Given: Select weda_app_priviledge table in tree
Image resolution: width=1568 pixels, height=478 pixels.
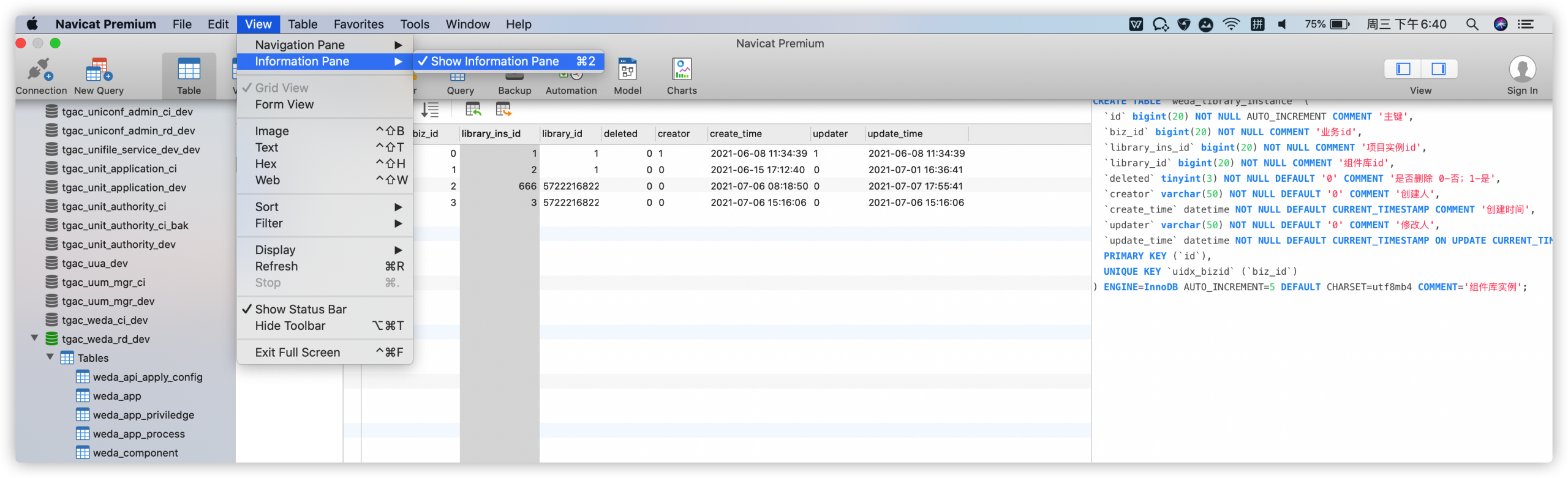Looking at the screenshot, I should [143, 415].
